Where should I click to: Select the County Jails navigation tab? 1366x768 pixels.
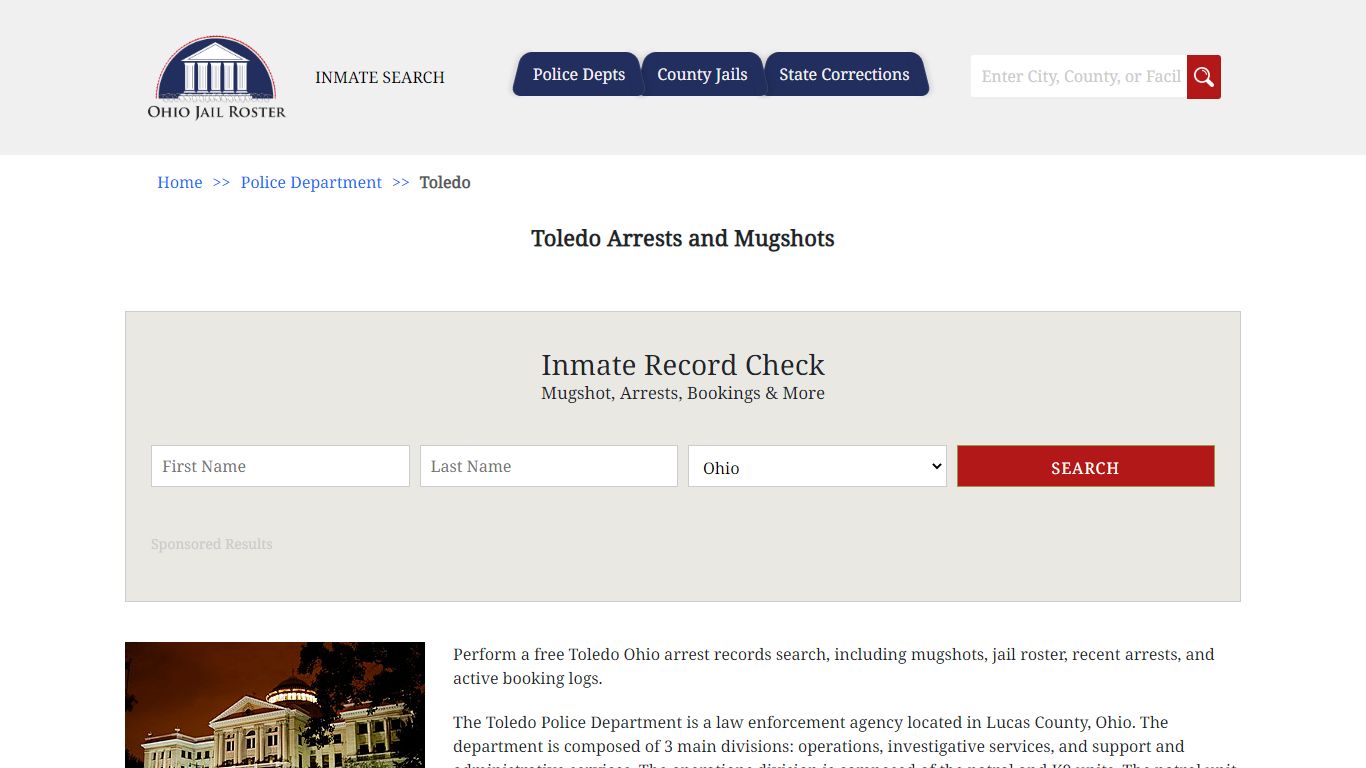coord(702,74)
